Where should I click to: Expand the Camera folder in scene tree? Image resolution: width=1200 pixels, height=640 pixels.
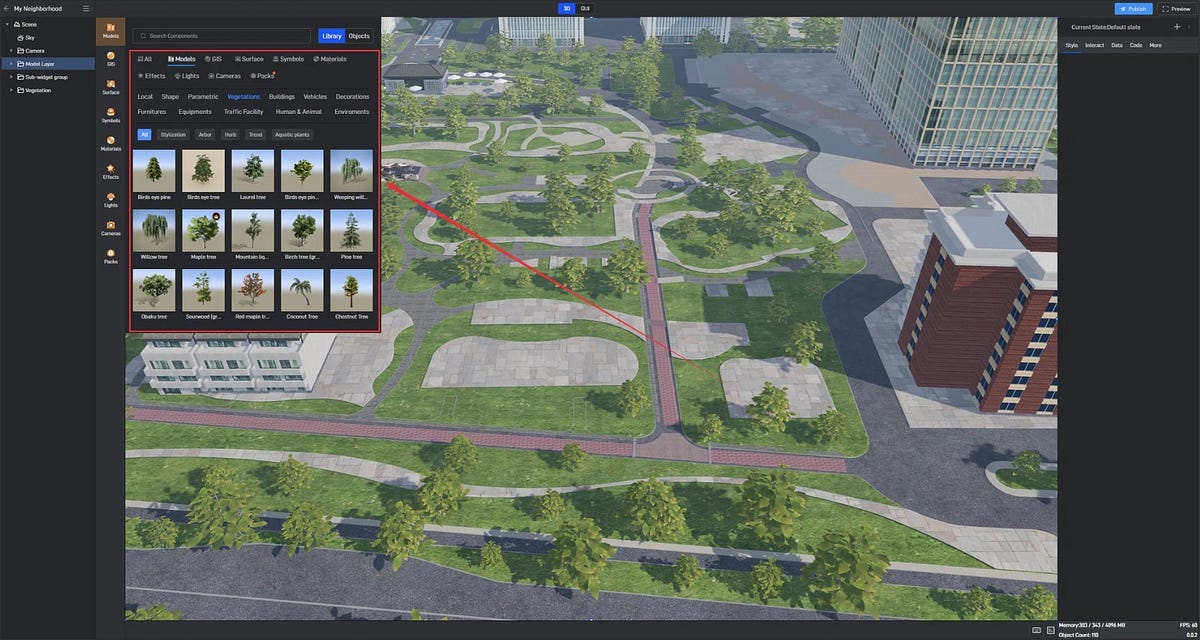(x=10, y=50)
